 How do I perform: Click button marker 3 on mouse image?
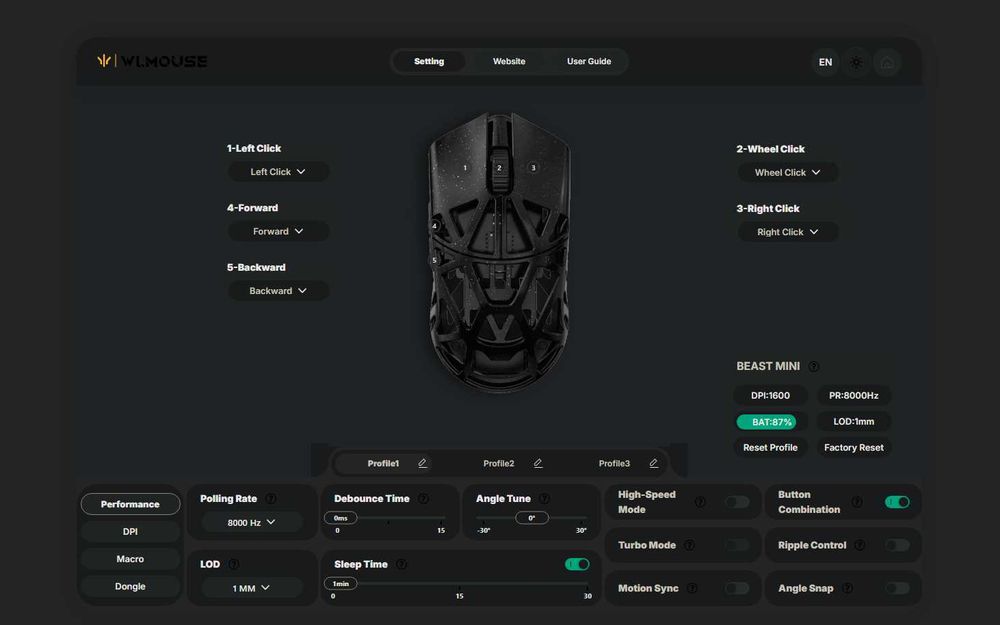pyautogui.click(x=534, y=168)
